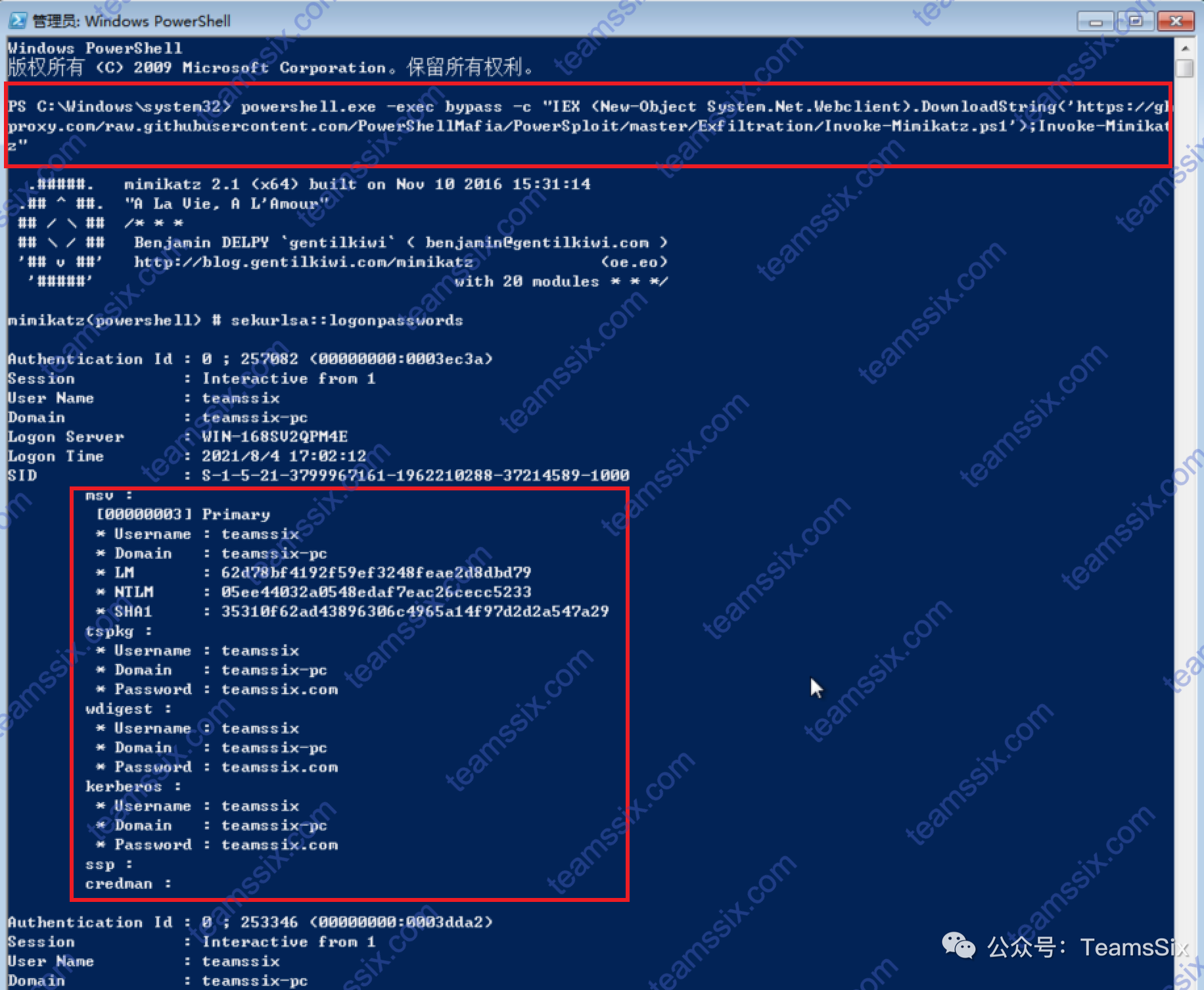The width and height of the screenshot is (1204, 990).
Task: Click the 'Invoke-Mimikatz.ps1' script name in the command
Action: (917, 126)
